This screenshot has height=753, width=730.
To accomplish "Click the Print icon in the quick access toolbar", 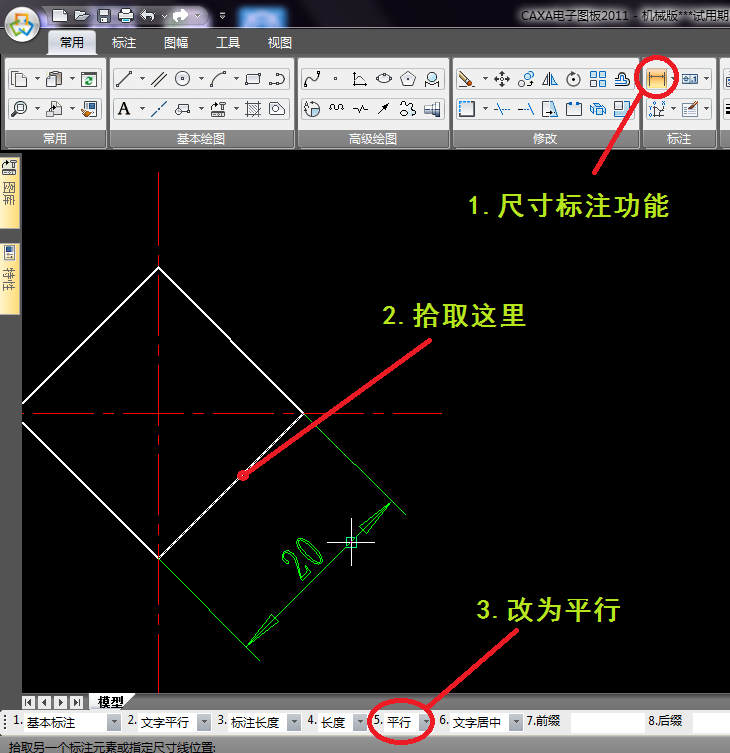I will [x=125, y=15].
